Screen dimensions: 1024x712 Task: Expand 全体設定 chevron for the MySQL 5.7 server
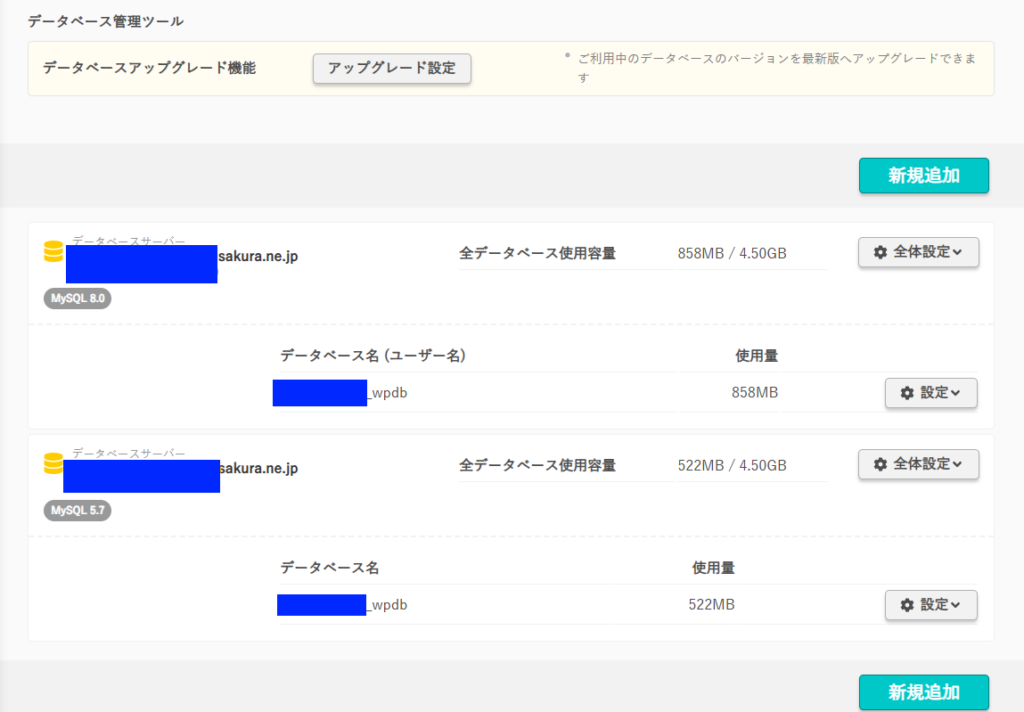pyautogui.click(x=957, y=464)
